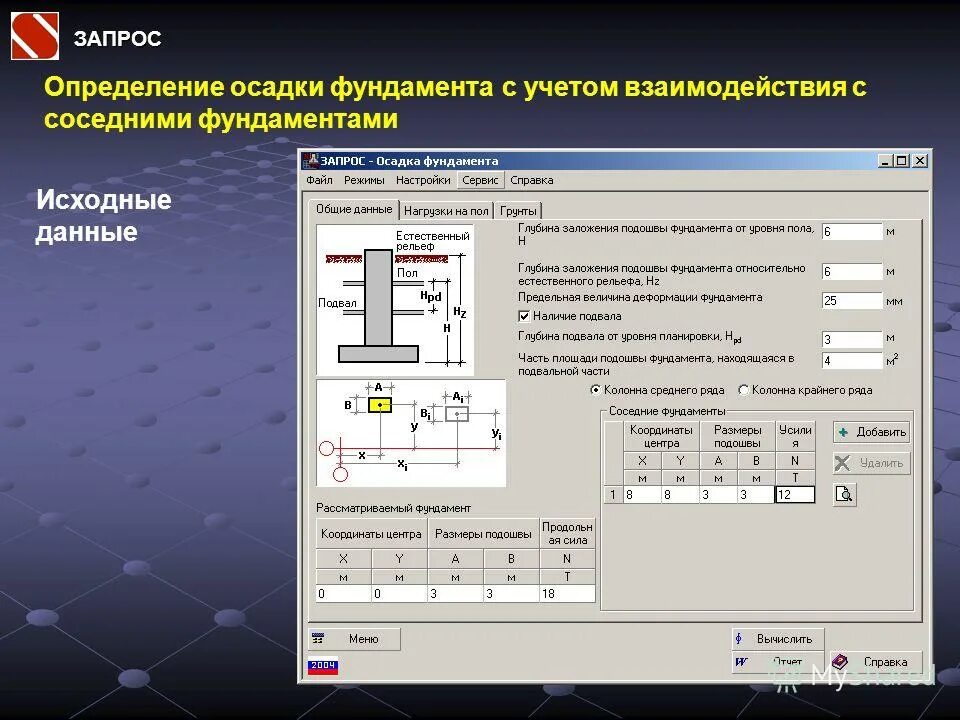This screenshot has height=720, width=960.
Task: Select the Колонна среднего ряда radio button
Action: [x=597, y=391]
